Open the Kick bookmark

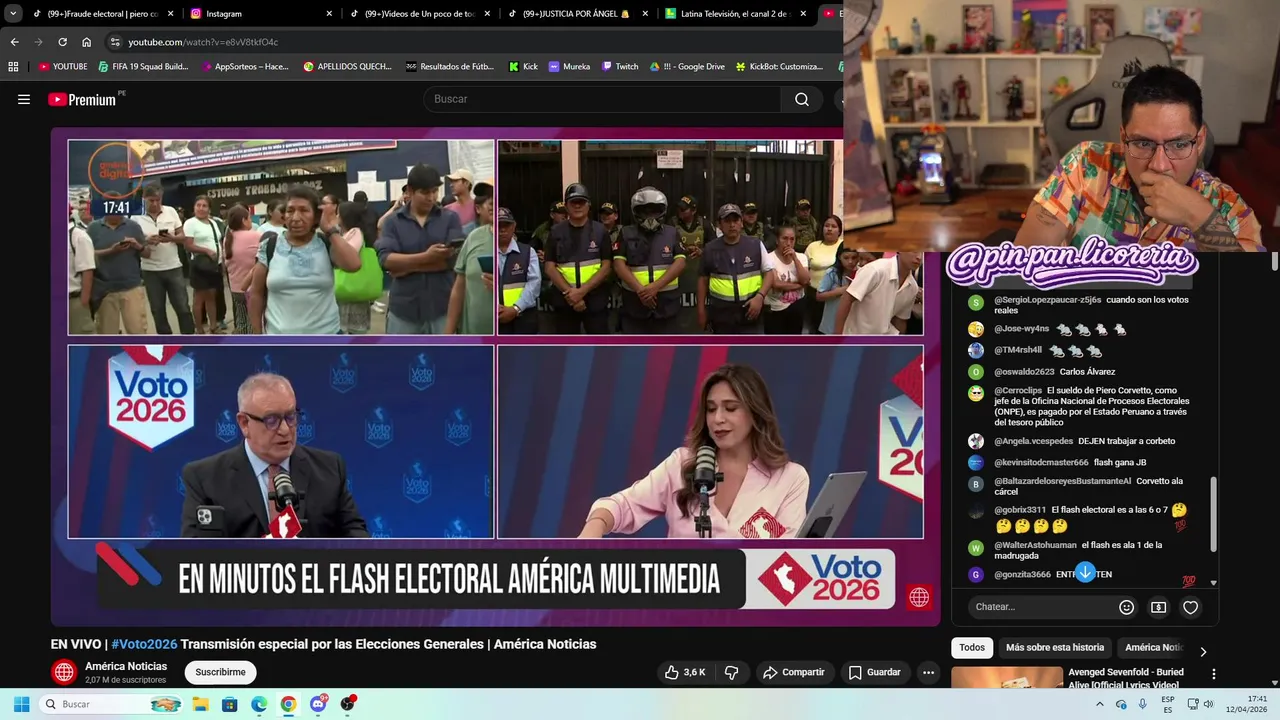[523, 67]
